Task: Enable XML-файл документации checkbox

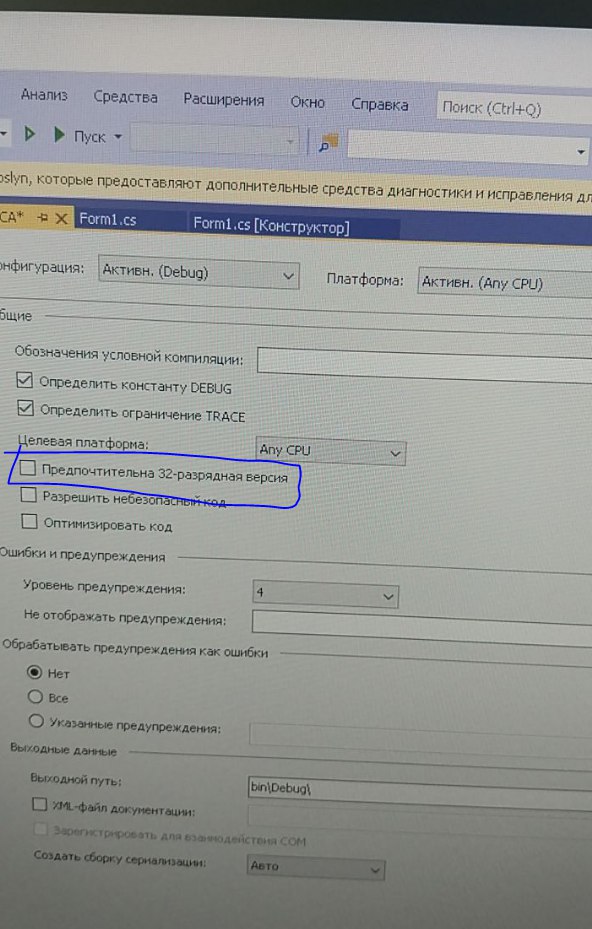Action: pos(39,804)
